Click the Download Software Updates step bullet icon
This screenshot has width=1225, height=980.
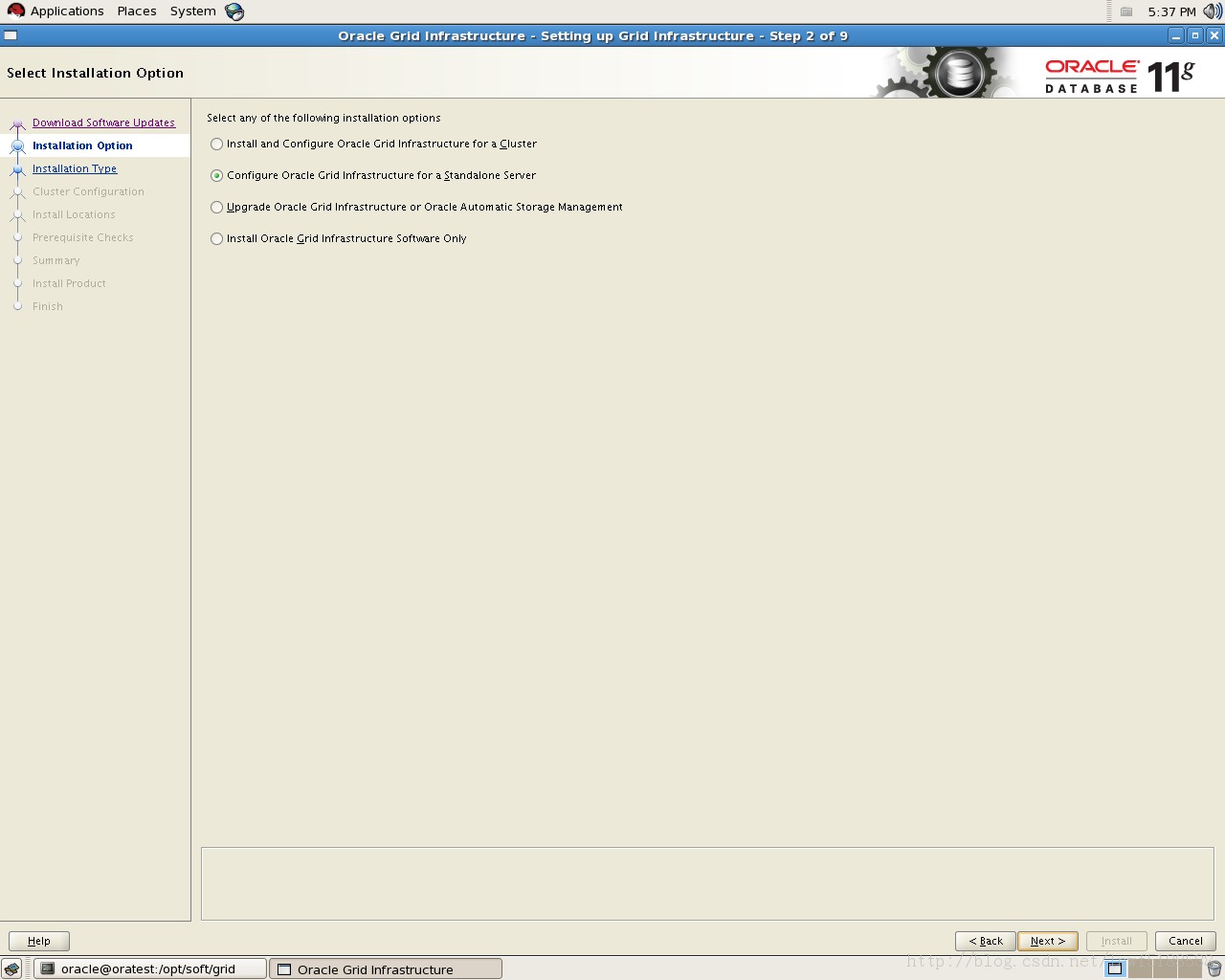coord(17,123)
